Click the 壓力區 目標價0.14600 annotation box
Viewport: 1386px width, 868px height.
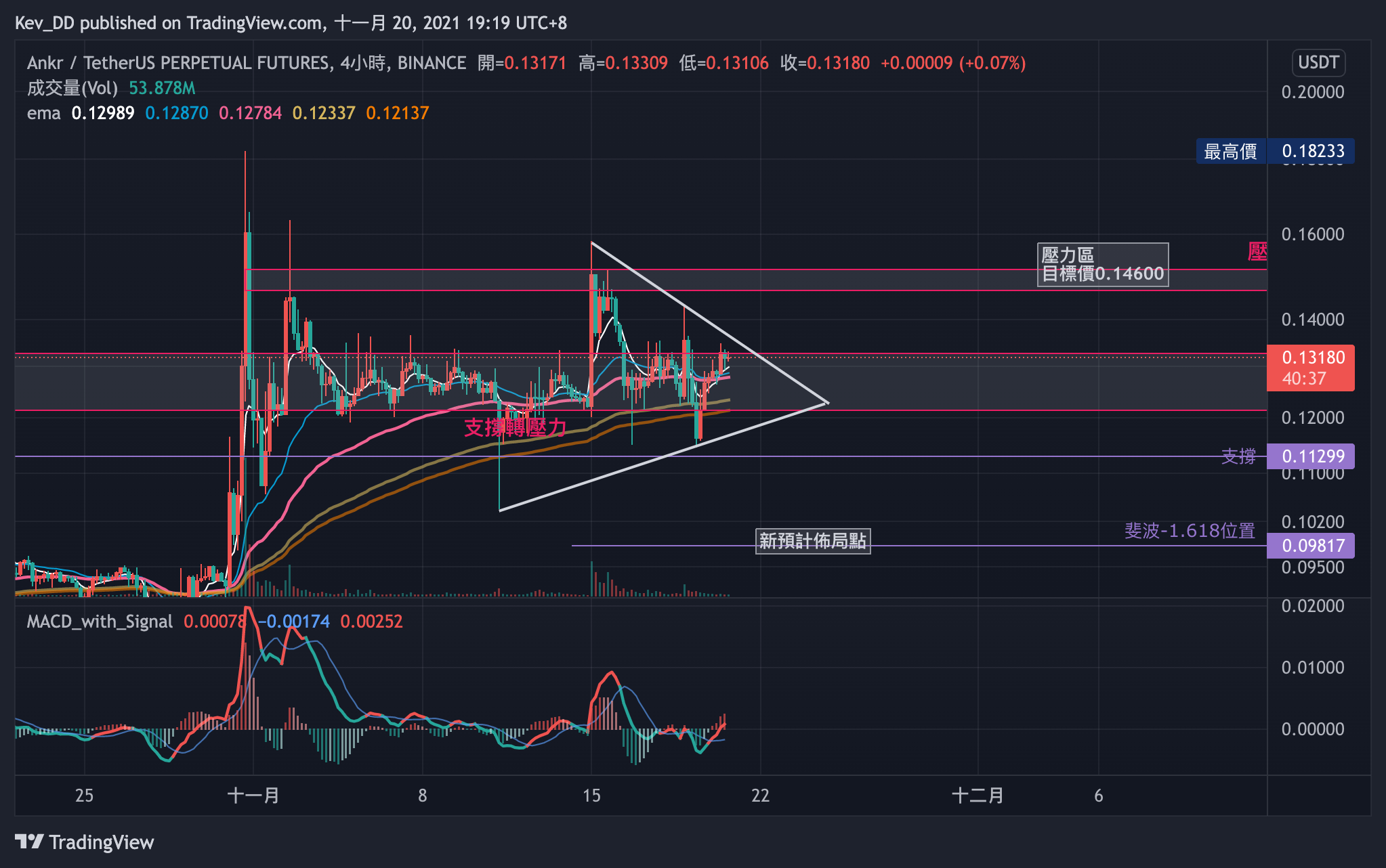point(1103,265)
